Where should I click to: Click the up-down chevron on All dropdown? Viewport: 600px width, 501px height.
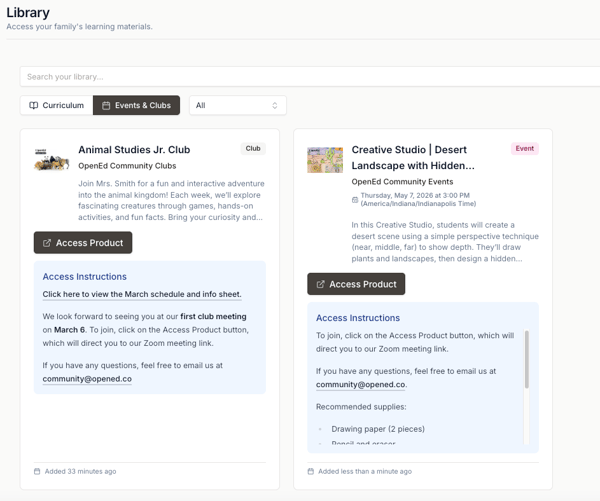(x=275, y=105)
